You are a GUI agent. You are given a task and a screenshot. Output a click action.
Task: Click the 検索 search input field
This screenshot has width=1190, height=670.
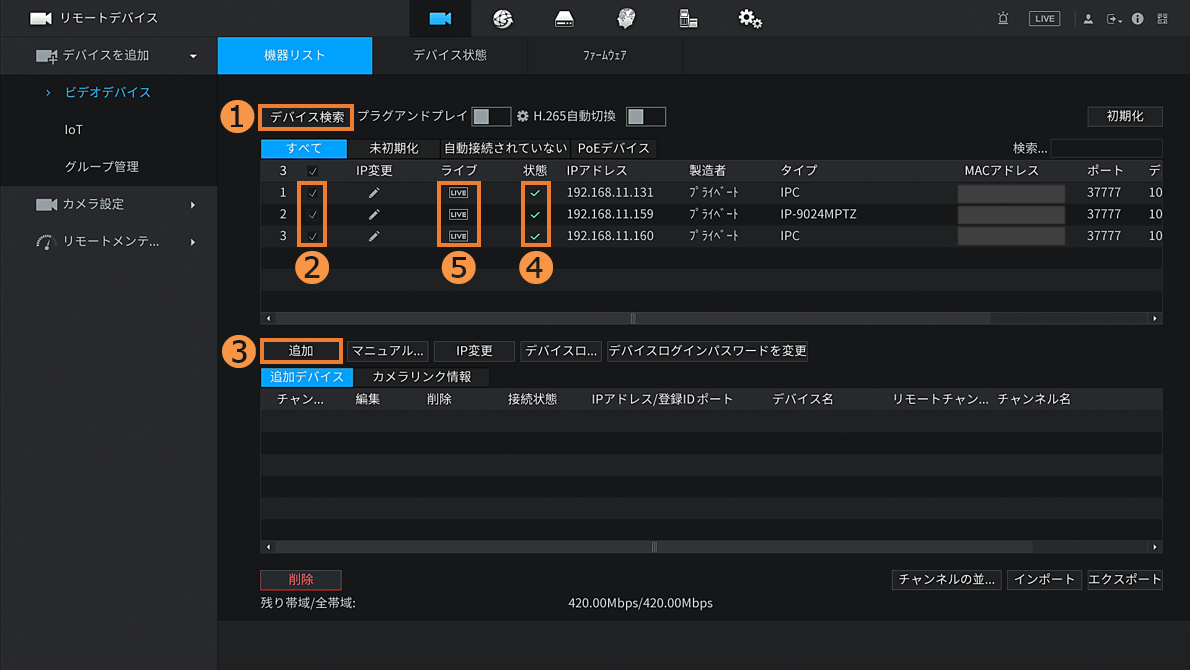(1105, 149)
